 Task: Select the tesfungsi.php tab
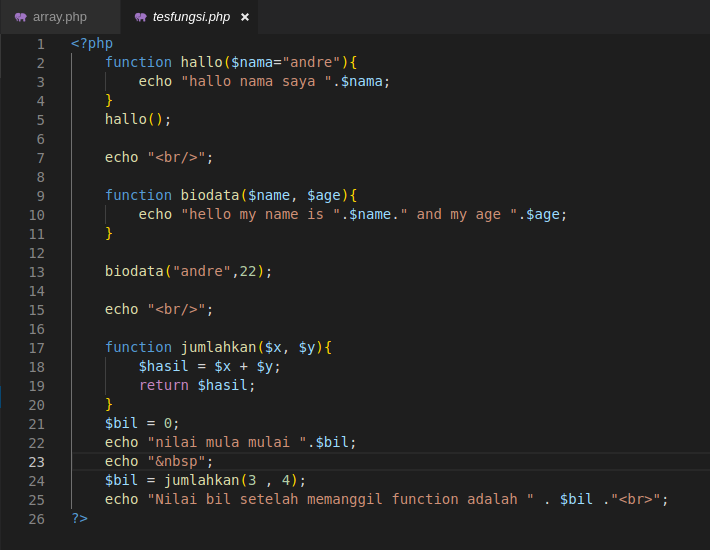[x=191, y=17]
